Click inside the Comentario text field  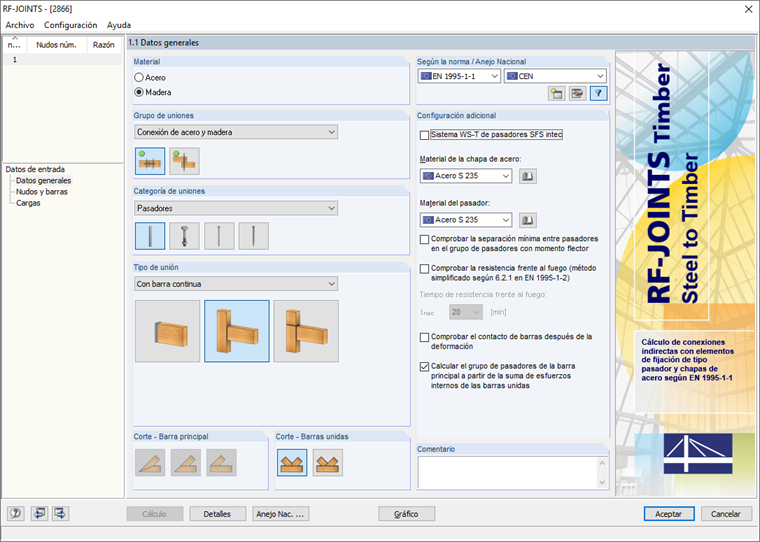point(507,473)
